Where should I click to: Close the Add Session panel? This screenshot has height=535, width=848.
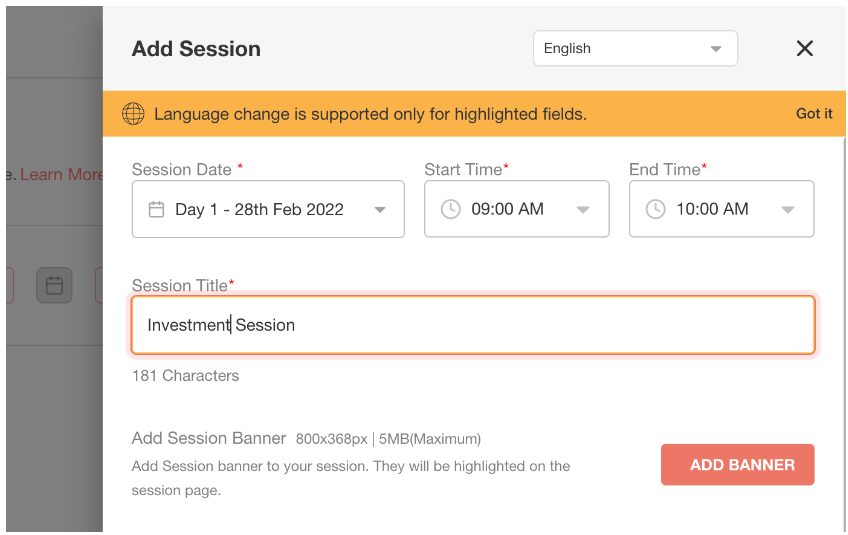805,48
